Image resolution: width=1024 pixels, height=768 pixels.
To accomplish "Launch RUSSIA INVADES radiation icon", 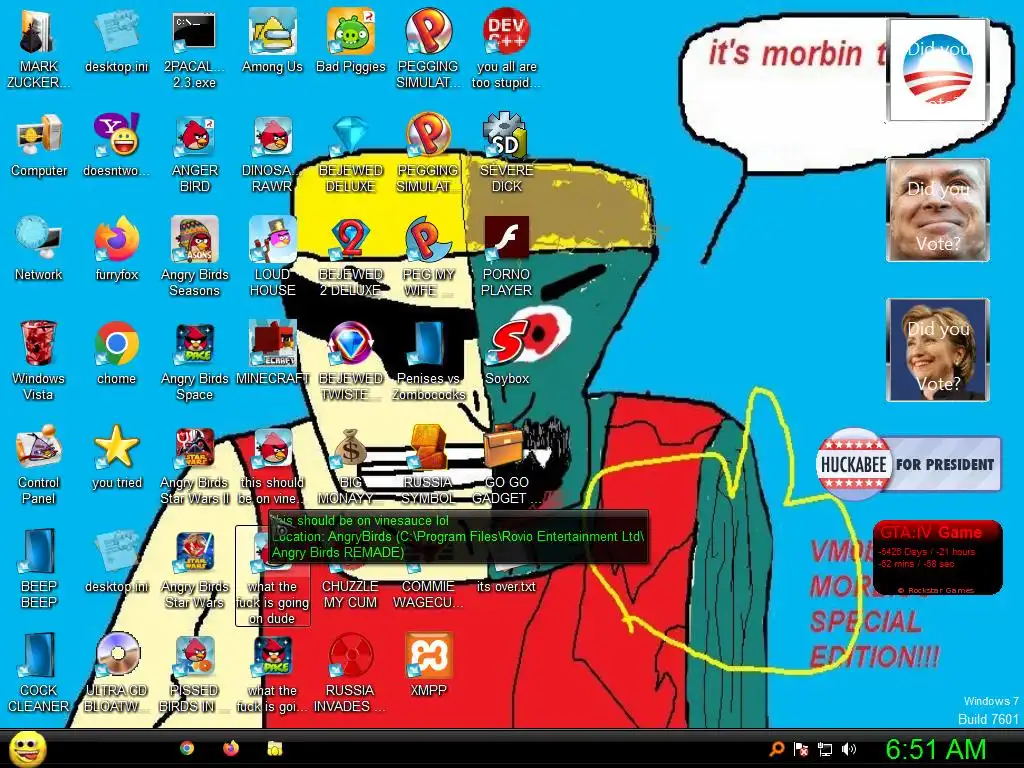I will tap(351, 673).
